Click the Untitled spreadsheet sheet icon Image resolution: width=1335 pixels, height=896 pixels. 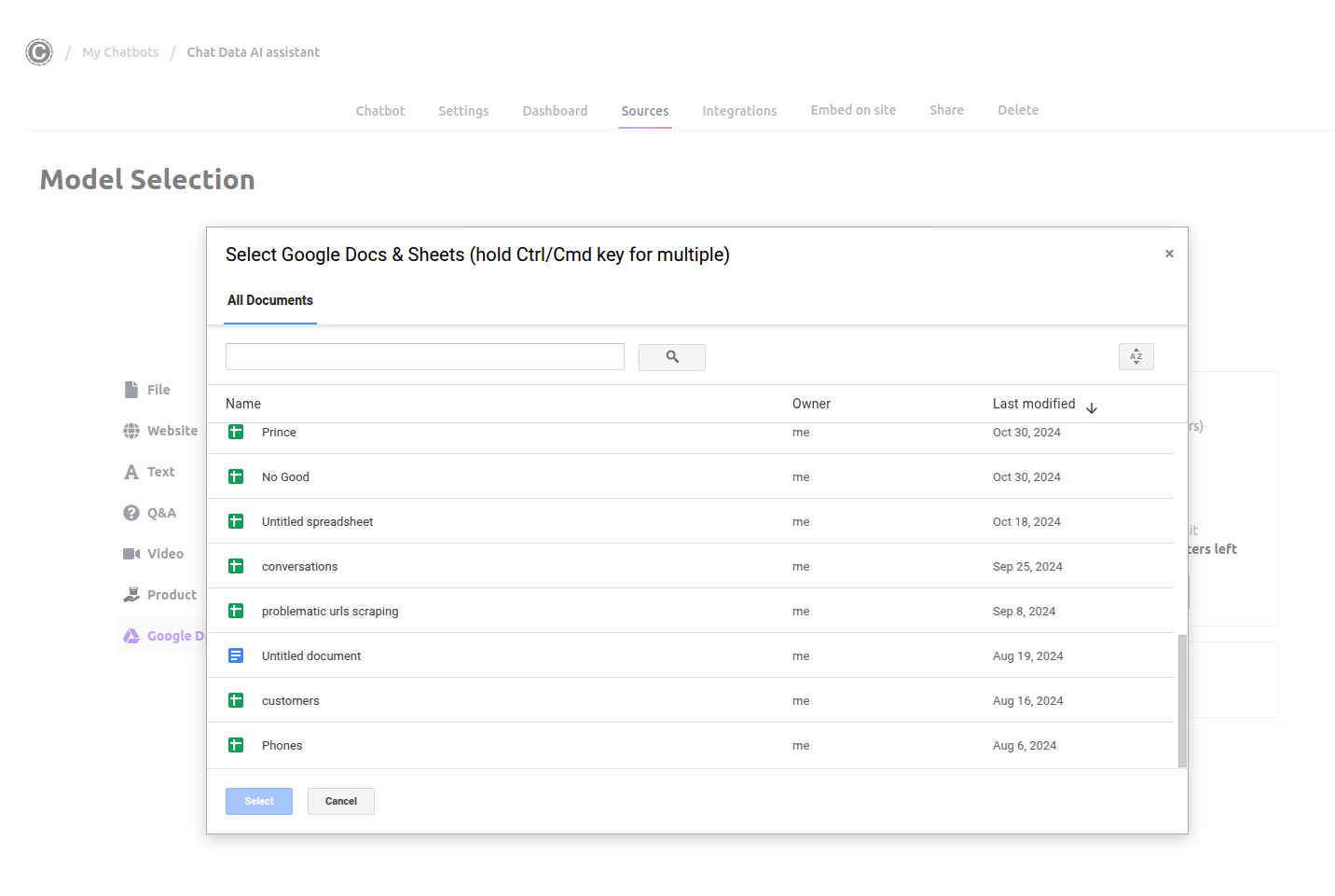tap(236, 521)
